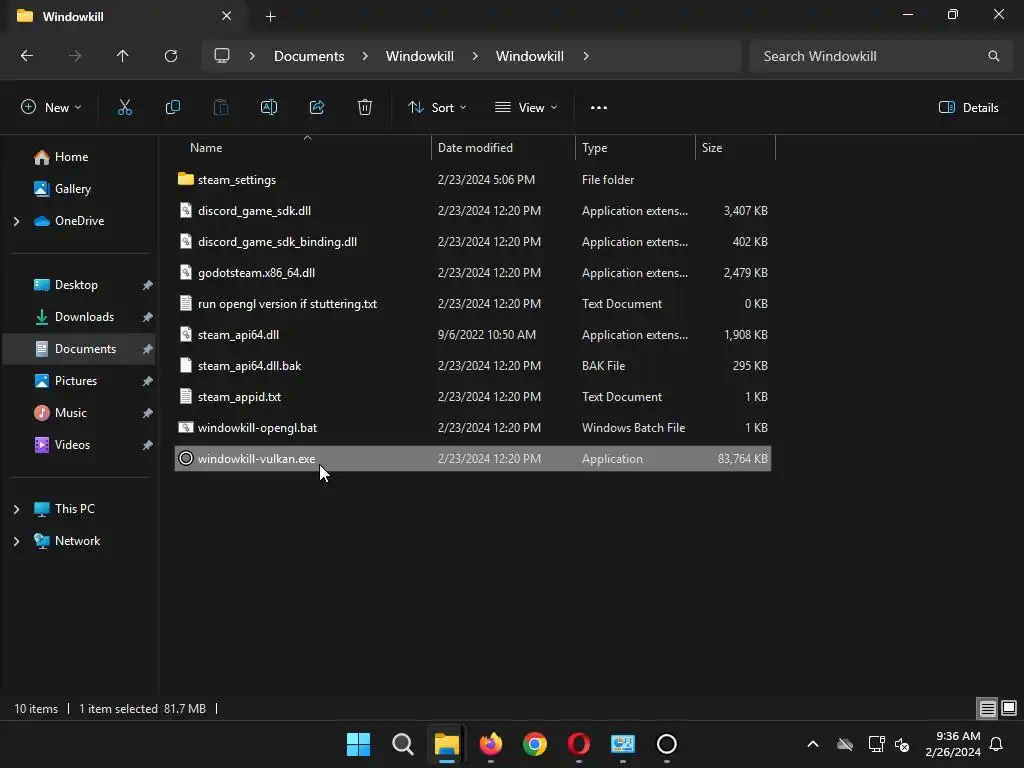This screenshot has height=768, width=1024.
Task: Open the Windows Start menu
Action: (359, 744)
